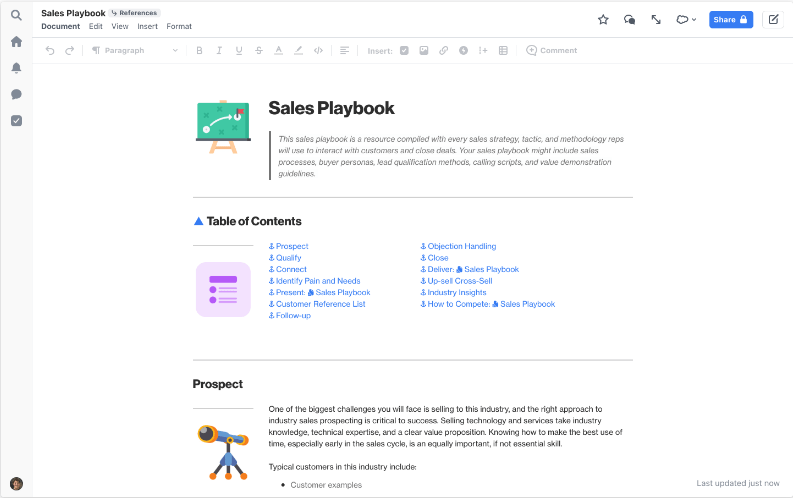Toggle underline formatting

tap(239, 51)
